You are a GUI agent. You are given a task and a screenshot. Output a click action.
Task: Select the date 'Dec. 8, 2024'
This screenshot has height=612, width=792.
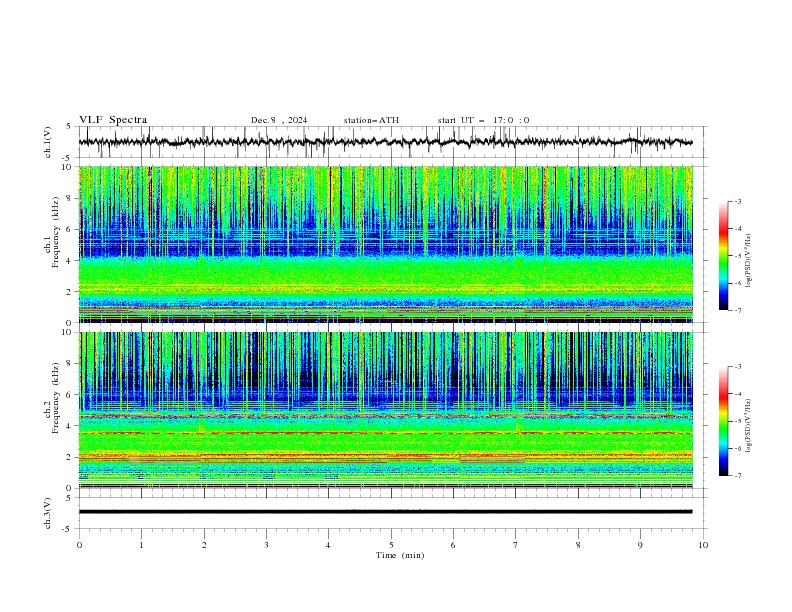click(x=279, y=120)
